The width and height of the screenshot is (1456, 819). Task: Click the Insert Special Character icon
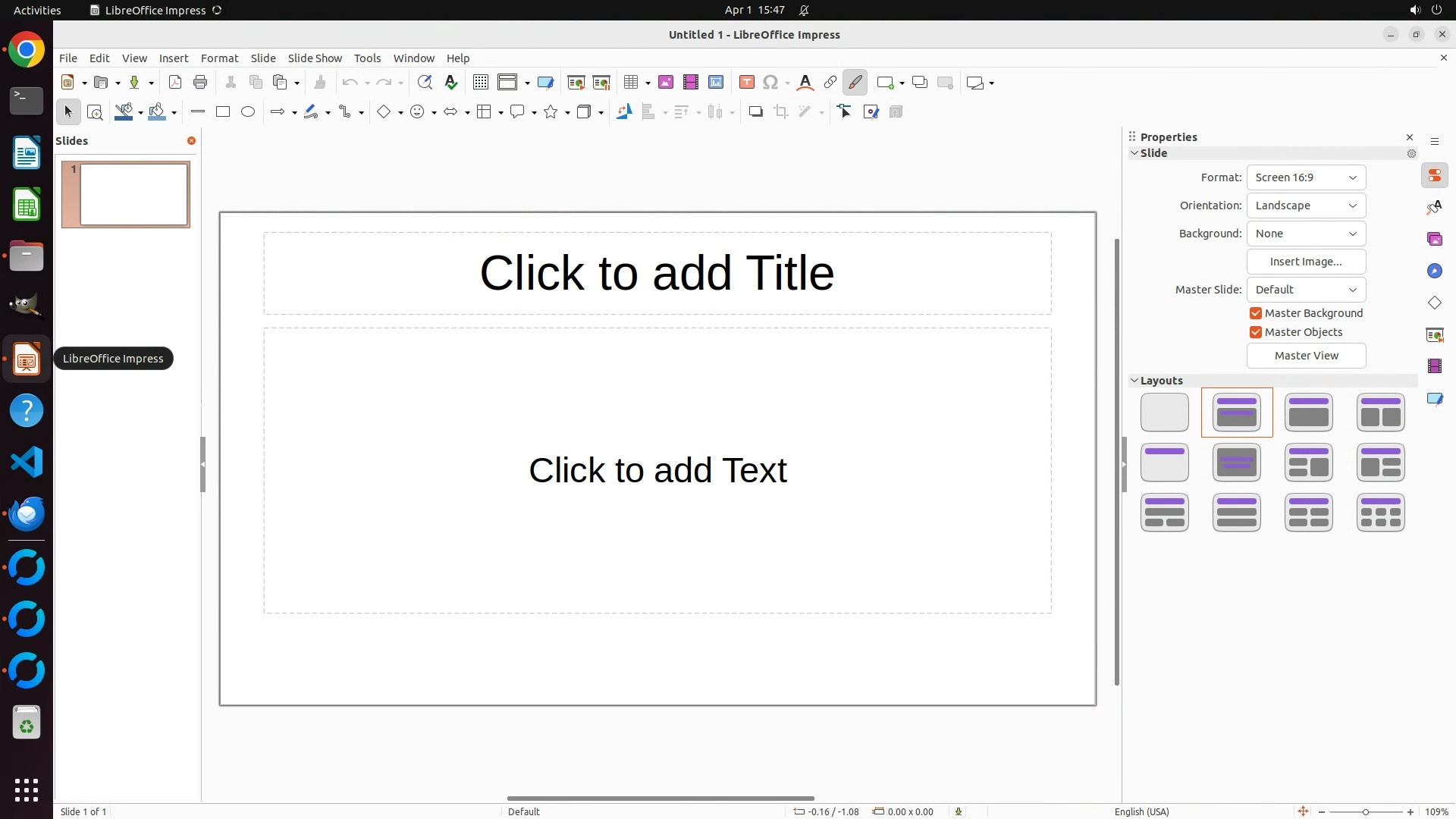click(770, 83)
